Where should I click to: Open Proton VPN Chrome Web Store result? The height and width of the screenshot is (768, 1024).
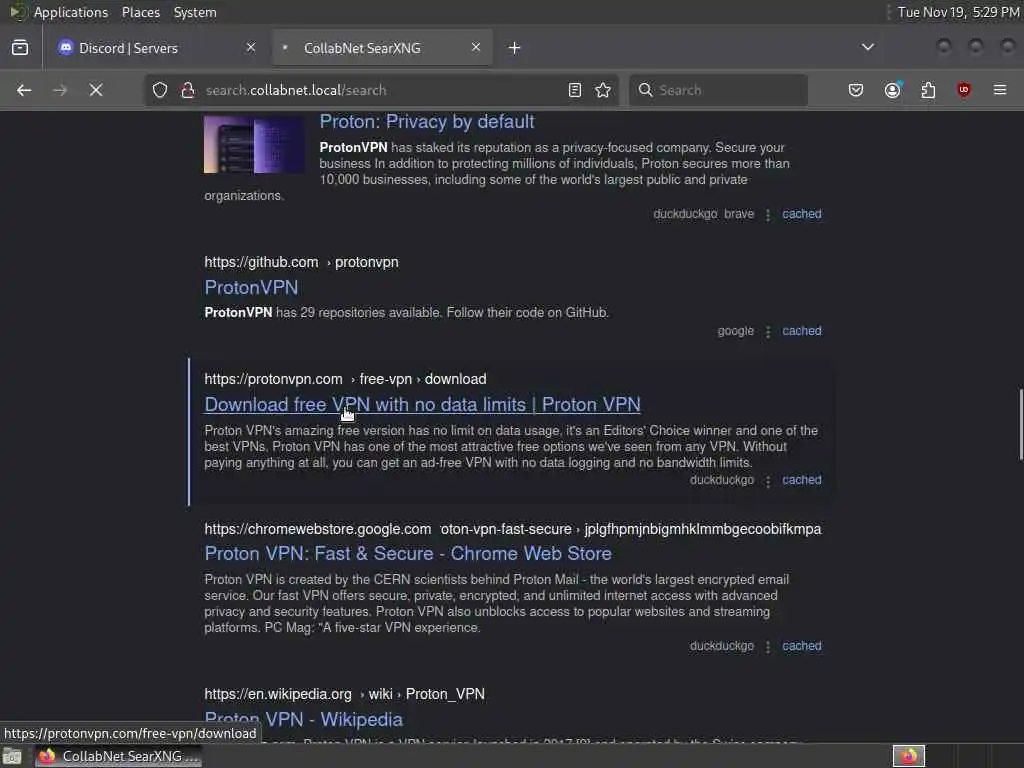pyautogui.click(x=408, y=554)
